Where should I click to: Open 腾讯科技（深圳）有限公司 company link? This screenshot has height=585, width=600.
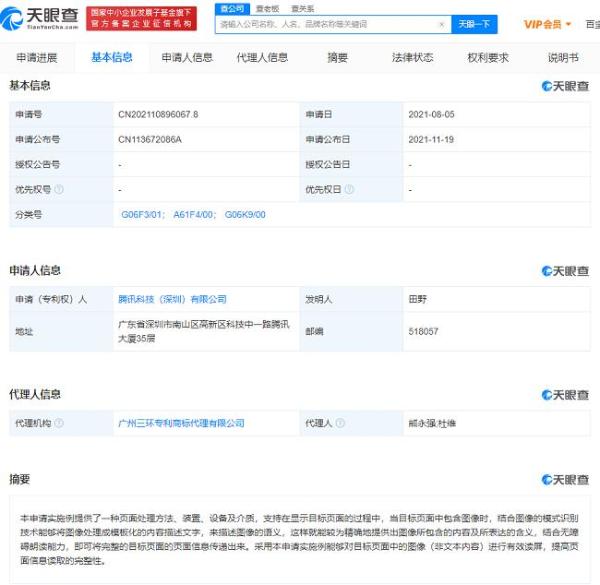[x=172, y=299]
